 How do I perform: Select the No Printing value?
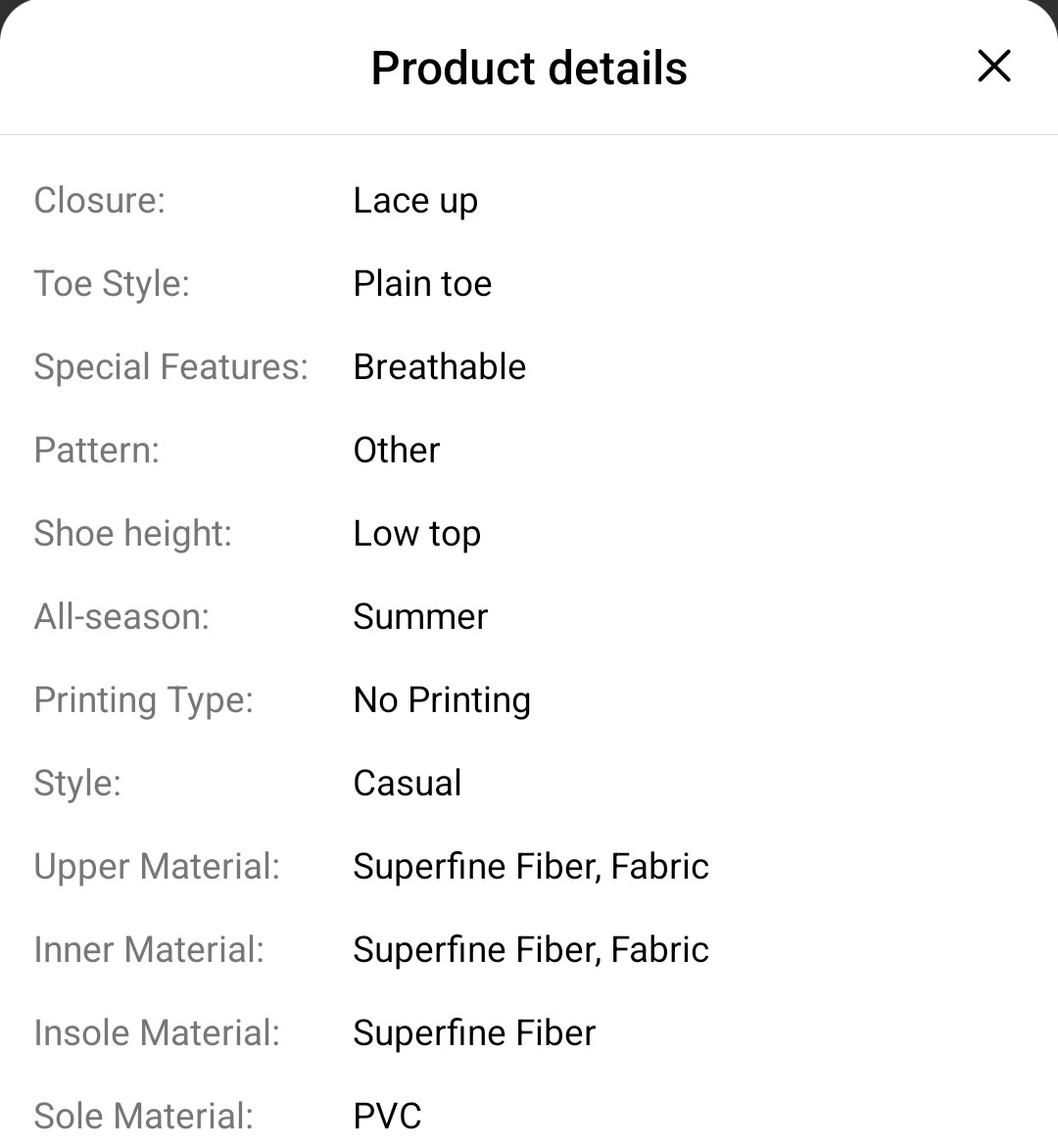pyautogui.click(x=442, y=700)
